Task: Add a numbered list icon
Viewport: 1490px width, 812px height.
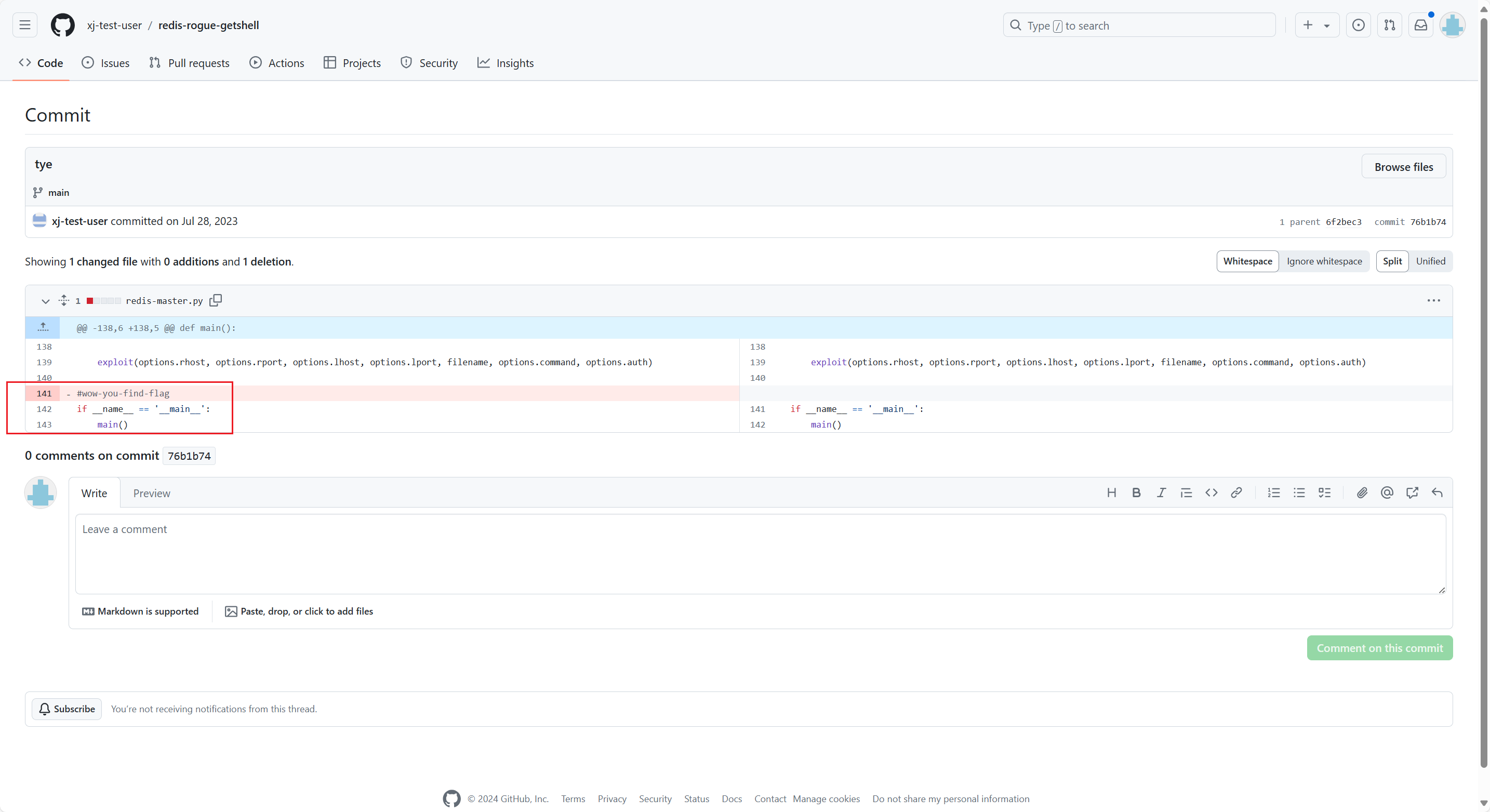Action: [x=1274, y=492]
